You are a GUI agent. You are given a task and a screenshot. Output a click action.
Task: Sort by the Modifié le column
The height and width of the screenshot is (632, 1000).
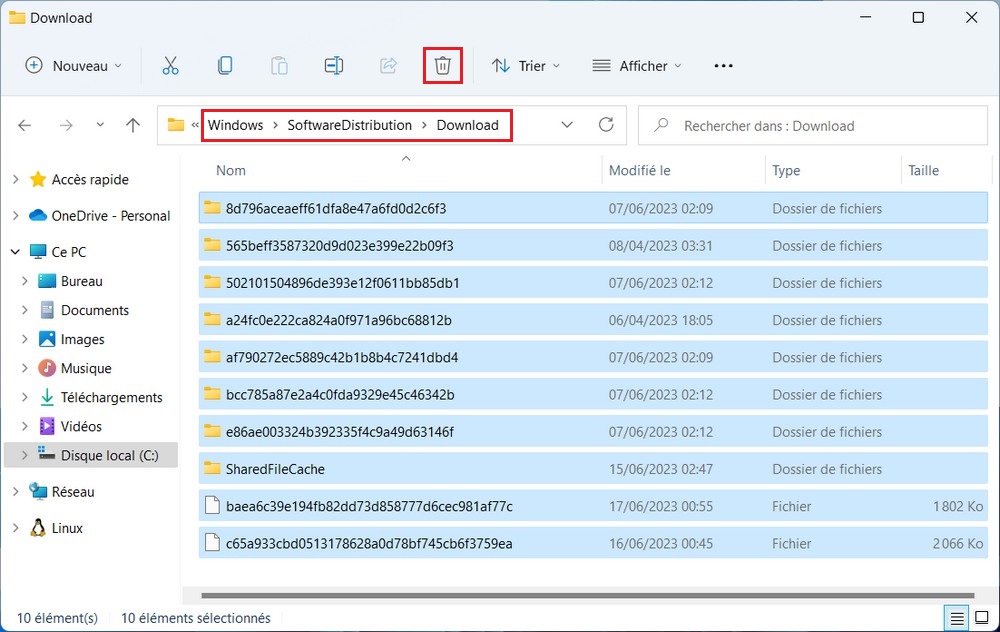coord(639,170)
